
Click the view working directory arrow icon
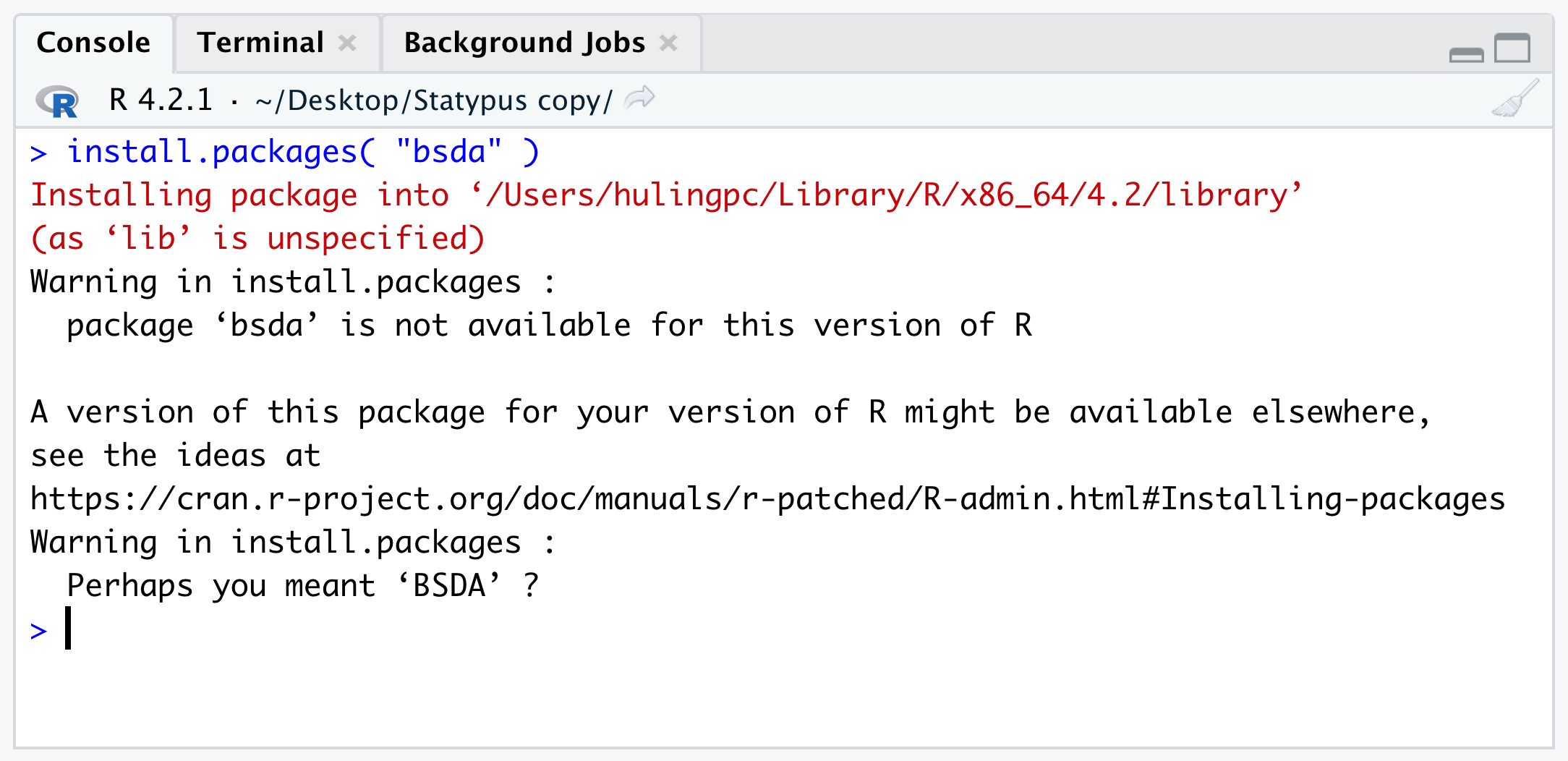tap(639, 98)
